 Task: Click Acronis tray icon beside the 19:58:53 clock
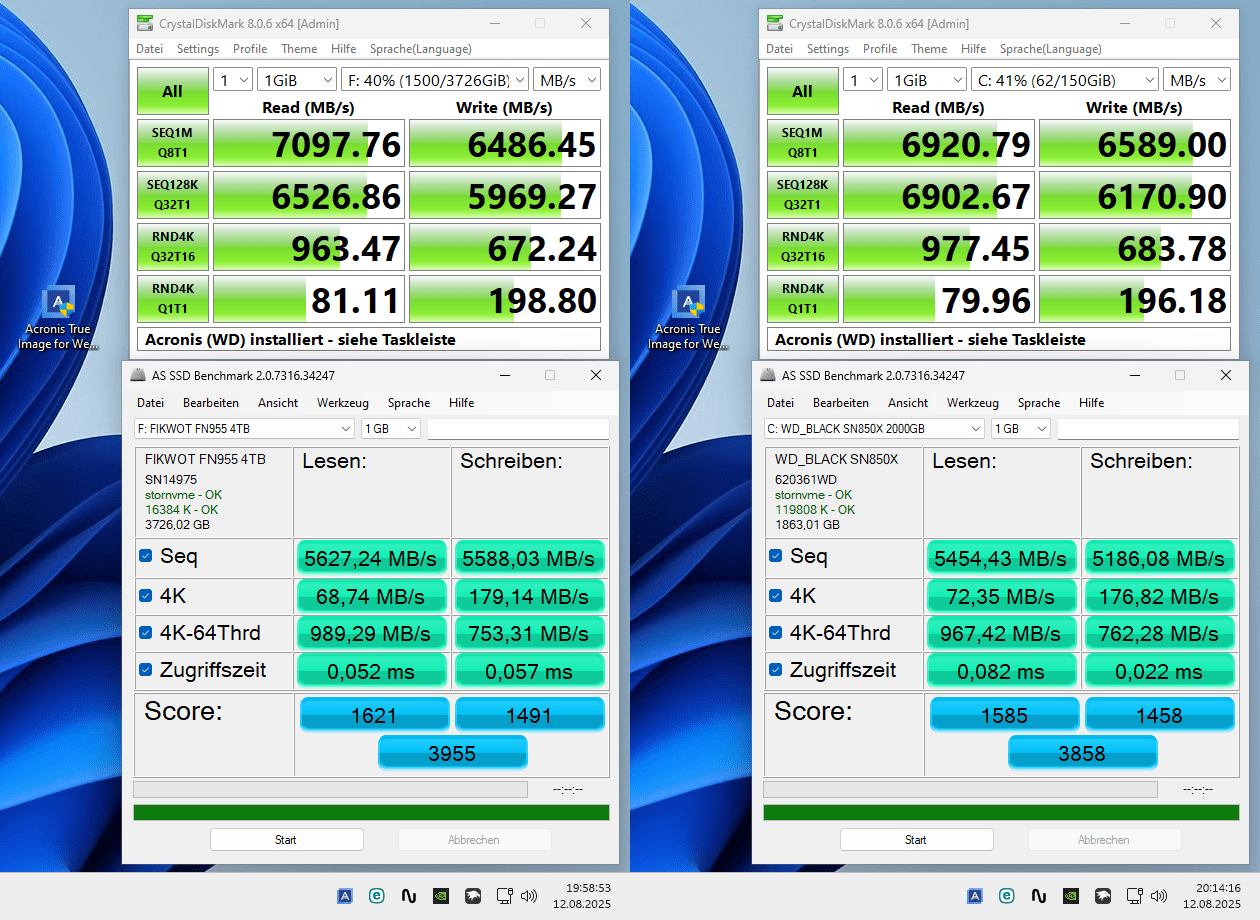[345, 896]
